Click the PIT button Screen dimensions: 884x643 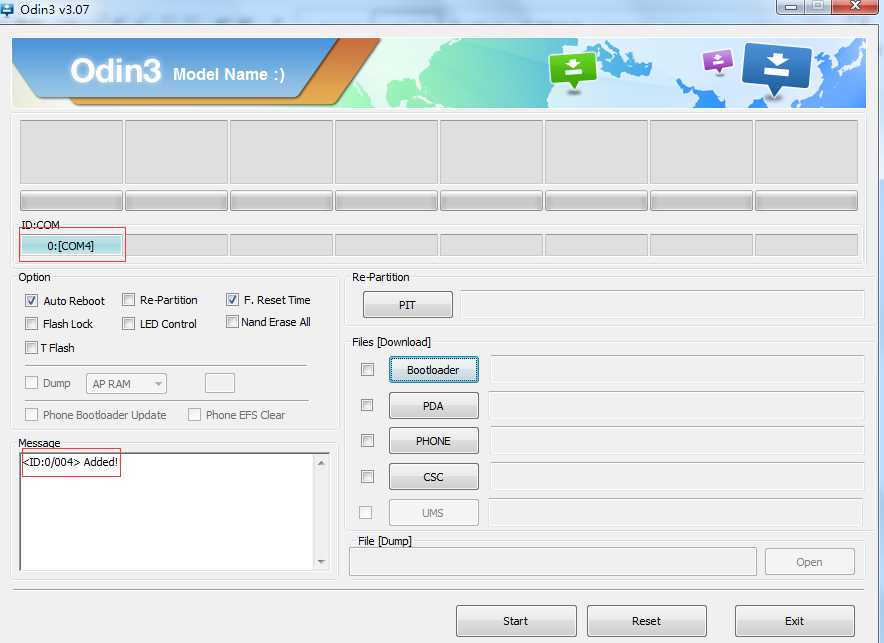(x=408, y=305)
